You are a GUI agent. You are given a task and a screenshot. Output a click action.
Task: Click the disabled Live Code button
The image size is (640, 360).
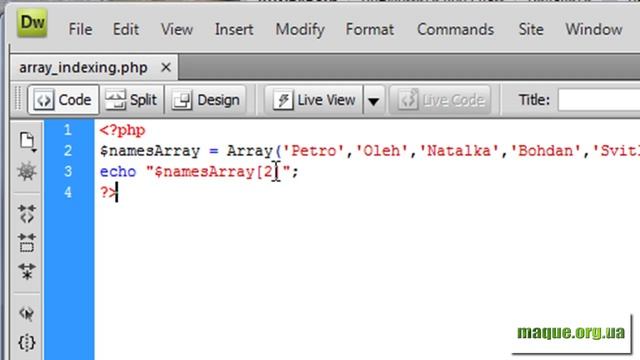(440, 100)
